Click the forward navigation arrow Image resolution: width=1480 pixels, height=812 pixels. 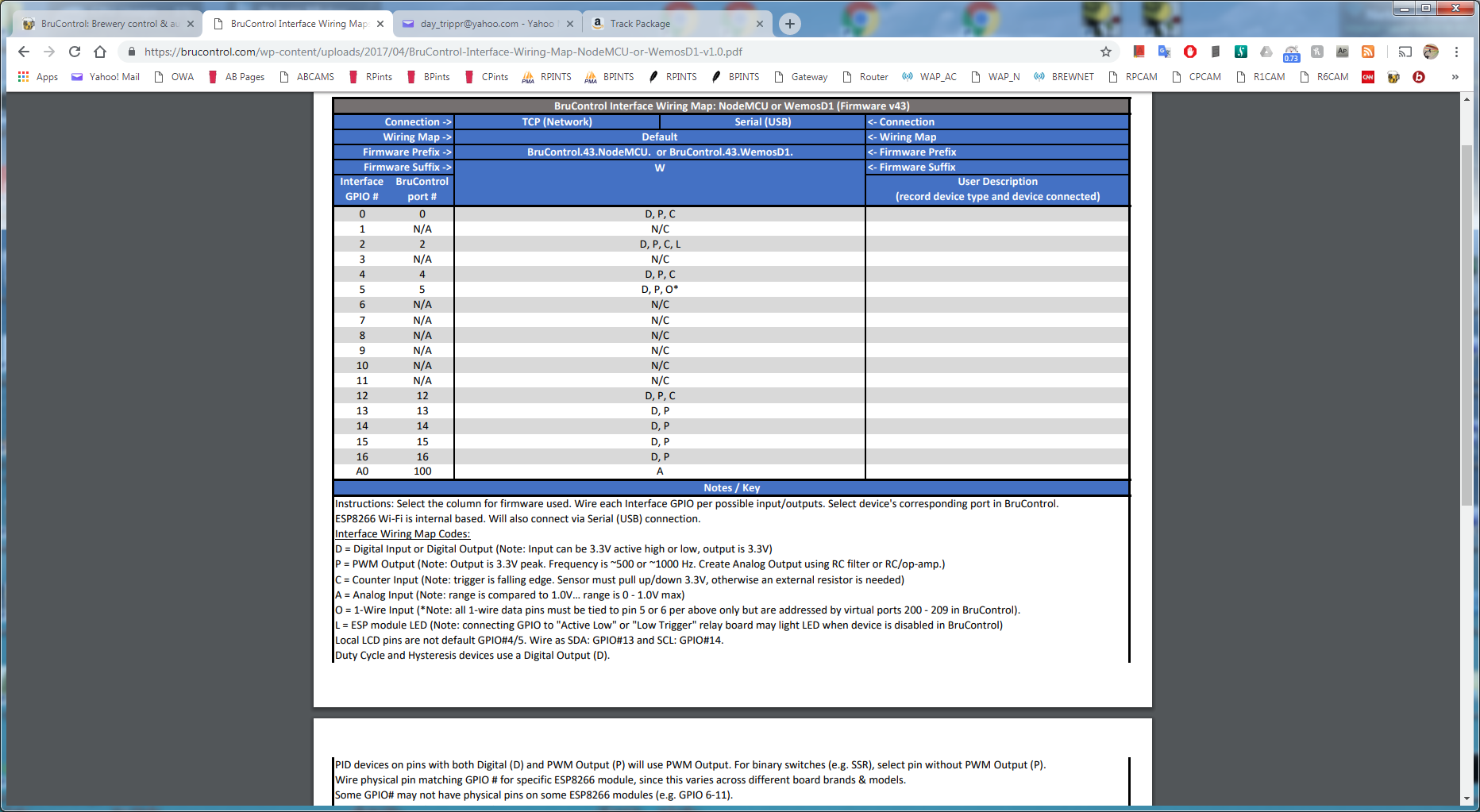click(49, 52)
